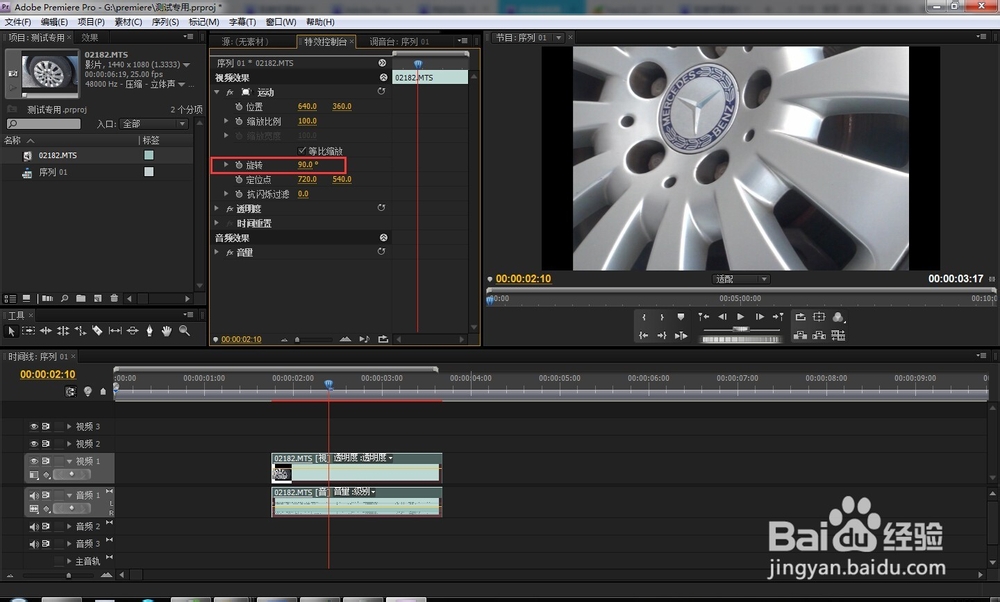The height and width of the screenshot is (602, 1000).
Task: Expand the 时间重置 time remapping effect
Action: point(217,223)
